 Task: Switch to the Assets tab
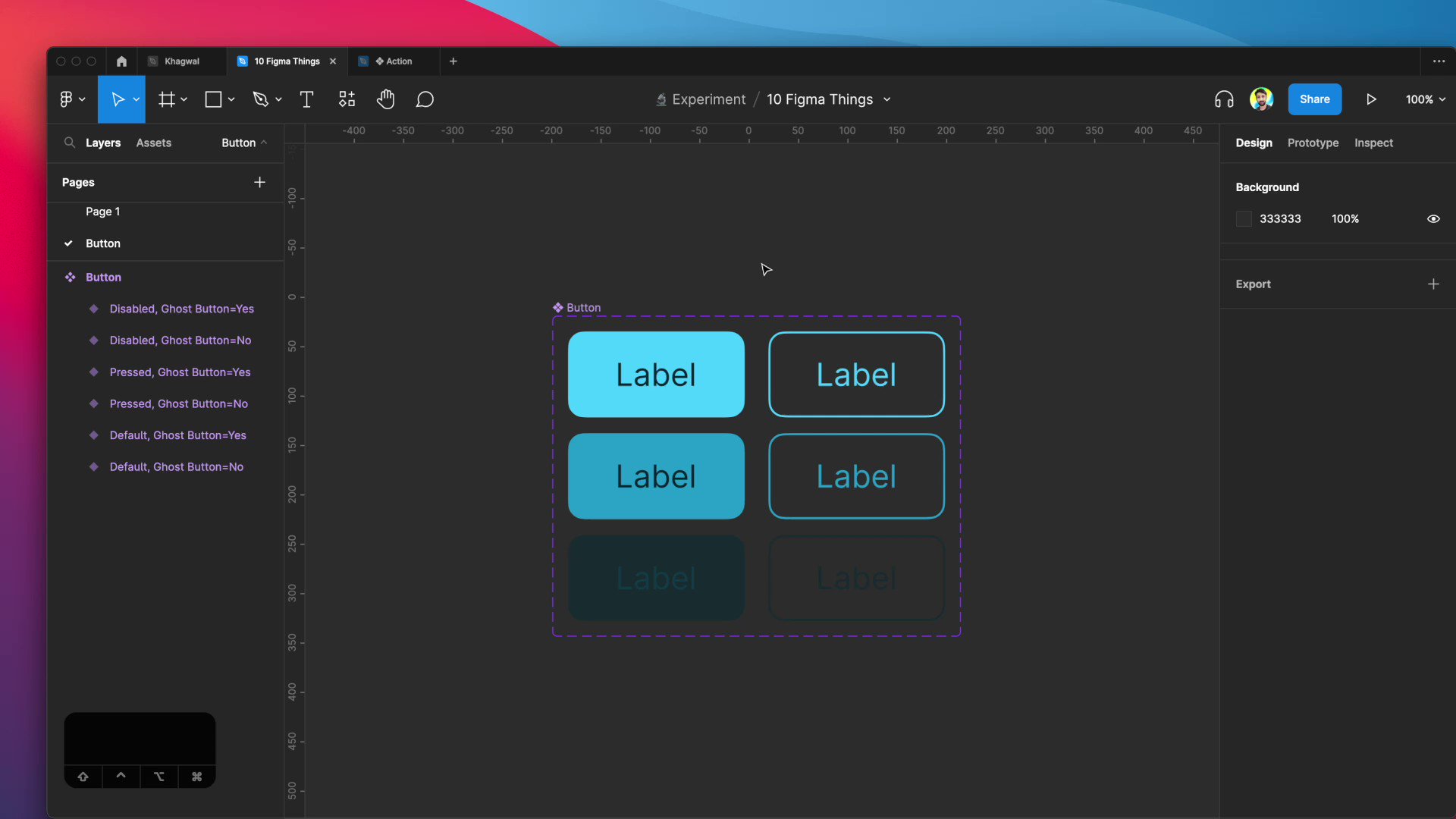(x=153, y=143)
